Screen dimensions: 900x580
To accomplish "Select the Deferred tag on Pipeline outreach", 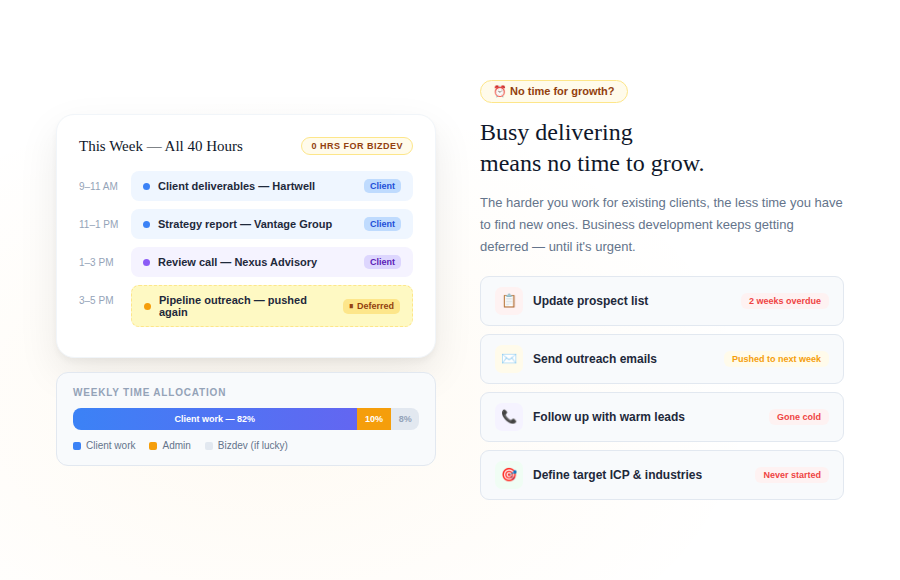I will [371, 306].
